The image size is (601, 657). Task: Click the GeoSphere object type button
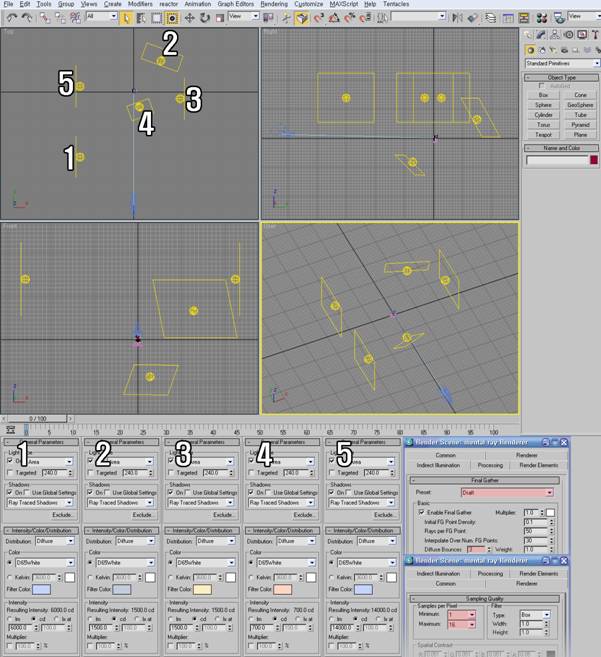coord(580,105)
